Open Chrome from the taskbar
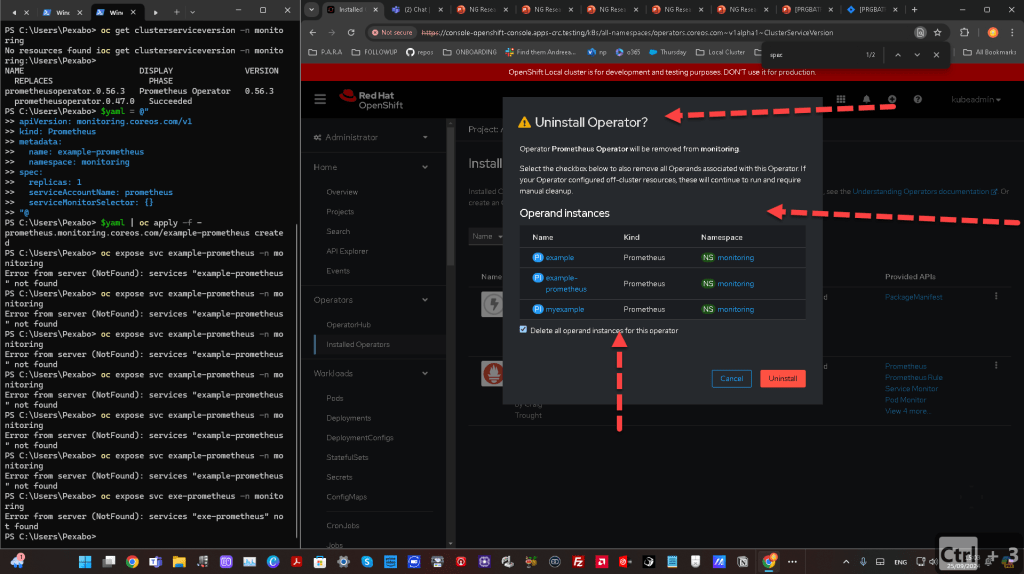 (x=132, y=562)
